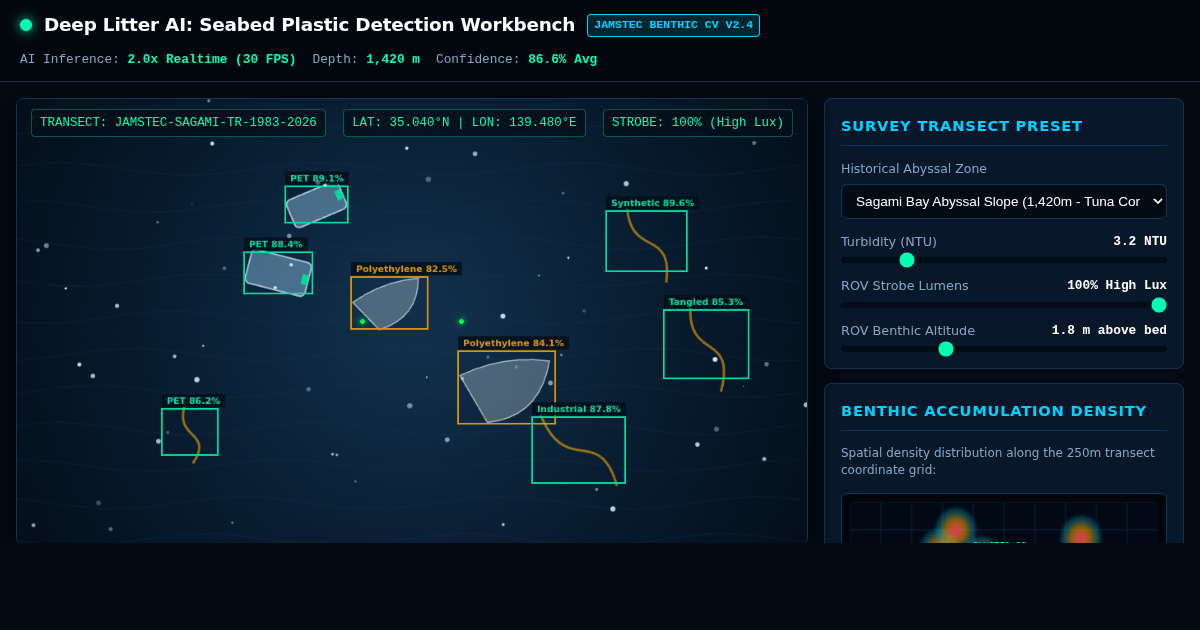
Task: Click the benthic density heatmap
Action: (1003, 519)
